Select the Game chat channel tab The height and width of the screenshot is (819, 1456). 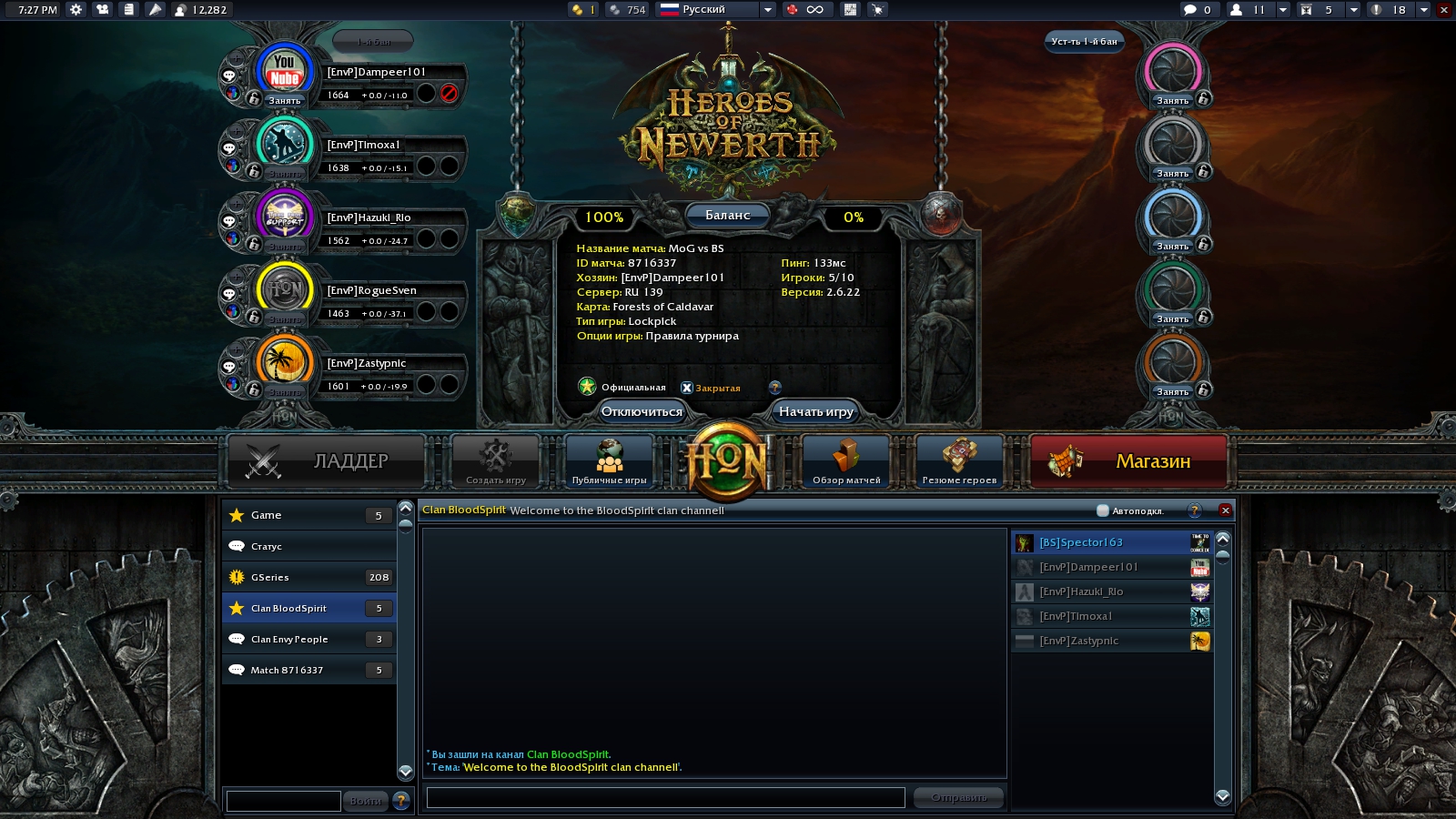pos(309,515)
